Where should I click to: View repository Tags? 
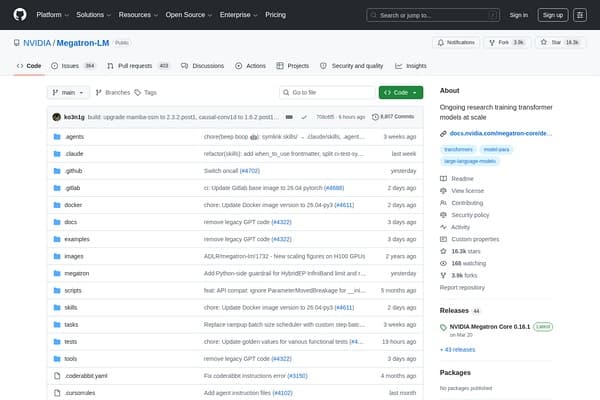[146, 93]
